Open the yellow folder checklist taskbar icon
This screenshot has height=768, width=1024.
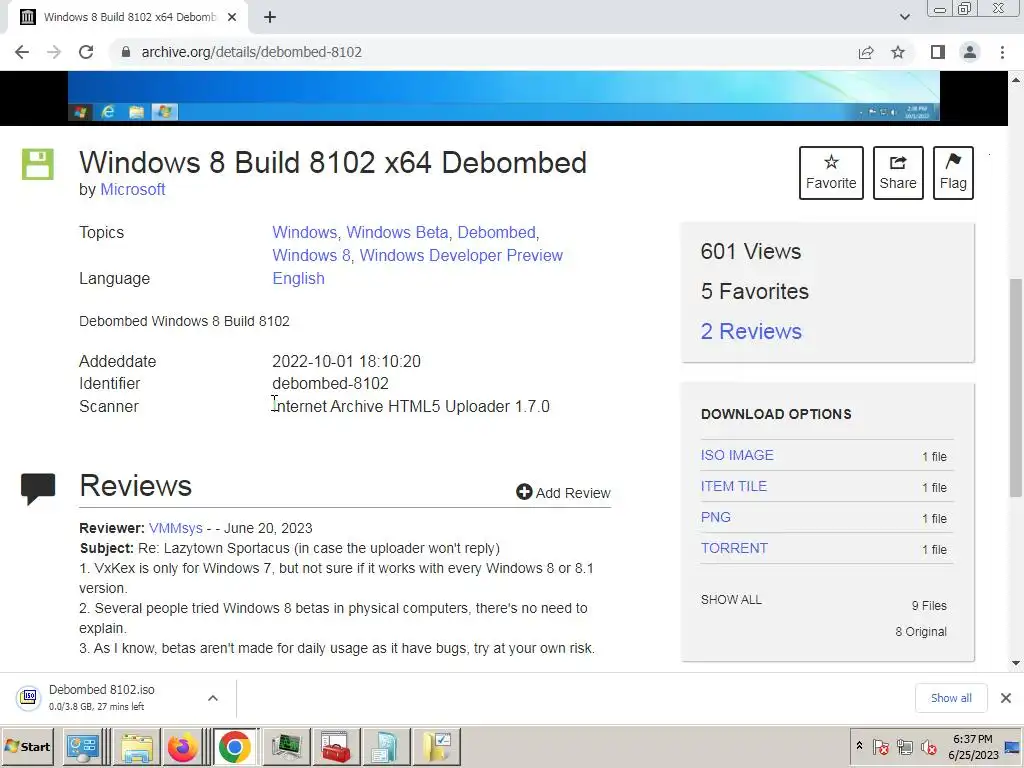(x=437, y=746)
